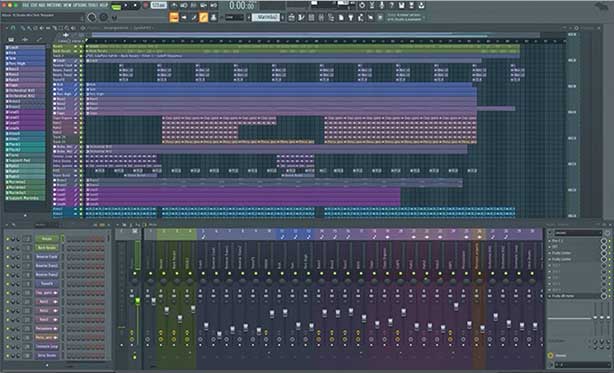
Task: Mute the mixer Master track LED
Action: 135,273
